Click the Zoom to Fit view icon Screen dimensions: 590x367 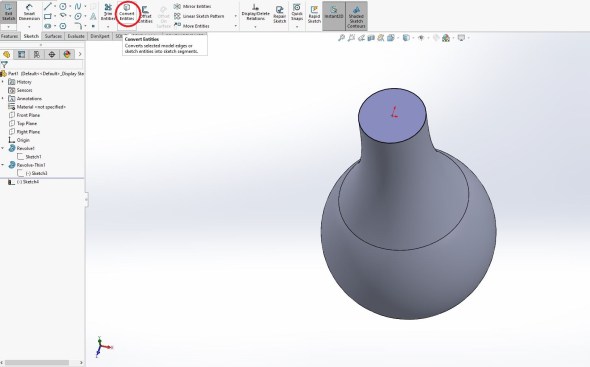coord(341,38)
